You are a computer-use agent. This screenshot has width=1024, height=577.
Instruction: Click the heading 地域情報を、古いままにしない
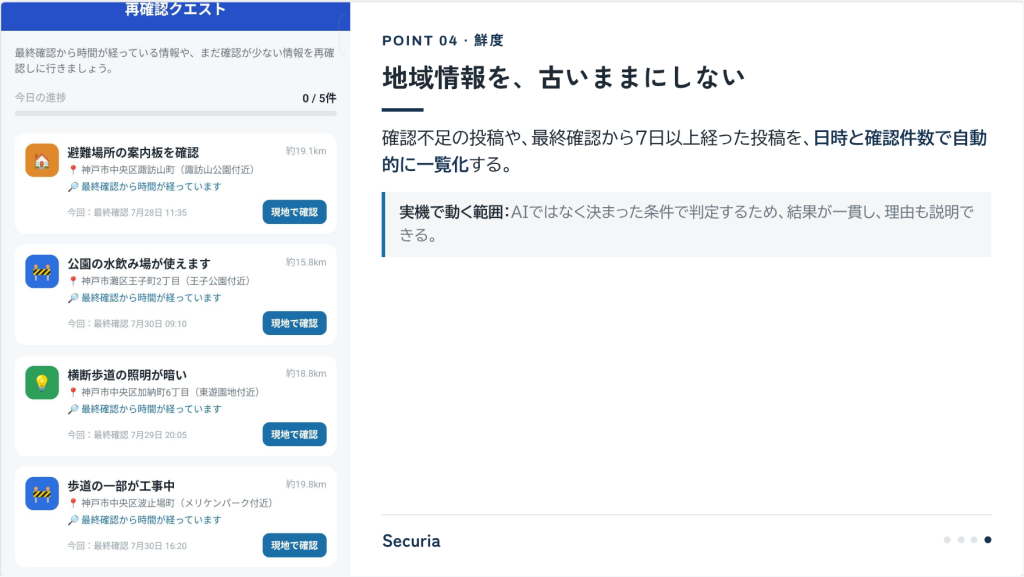(x=563, y=78)
